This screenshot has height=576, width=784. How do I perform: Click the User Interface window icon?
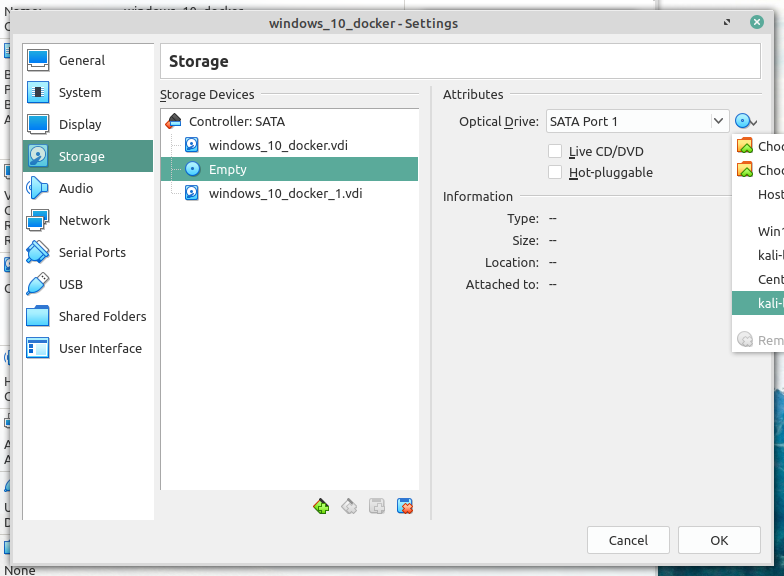[38, 348]
